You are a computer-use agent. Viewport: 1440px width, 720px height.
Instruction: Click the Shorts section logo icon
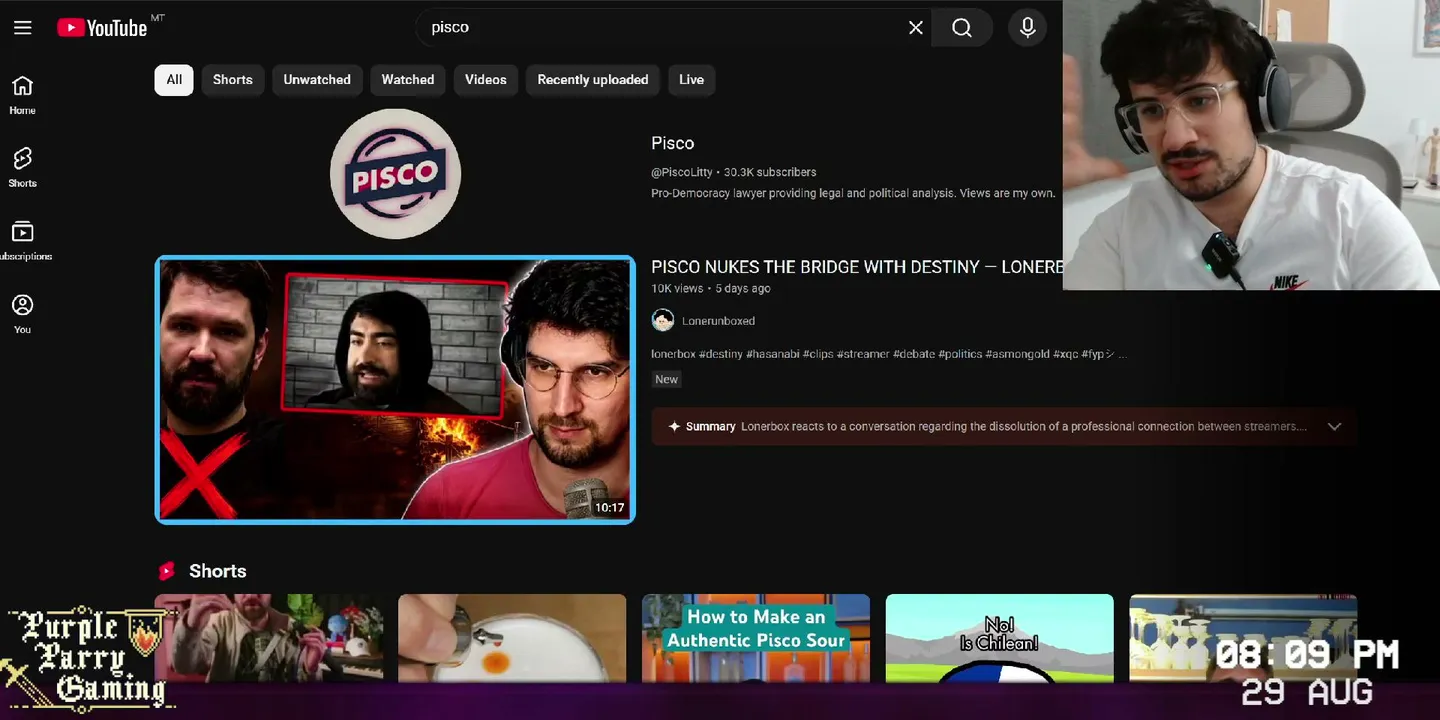[167, 571]
